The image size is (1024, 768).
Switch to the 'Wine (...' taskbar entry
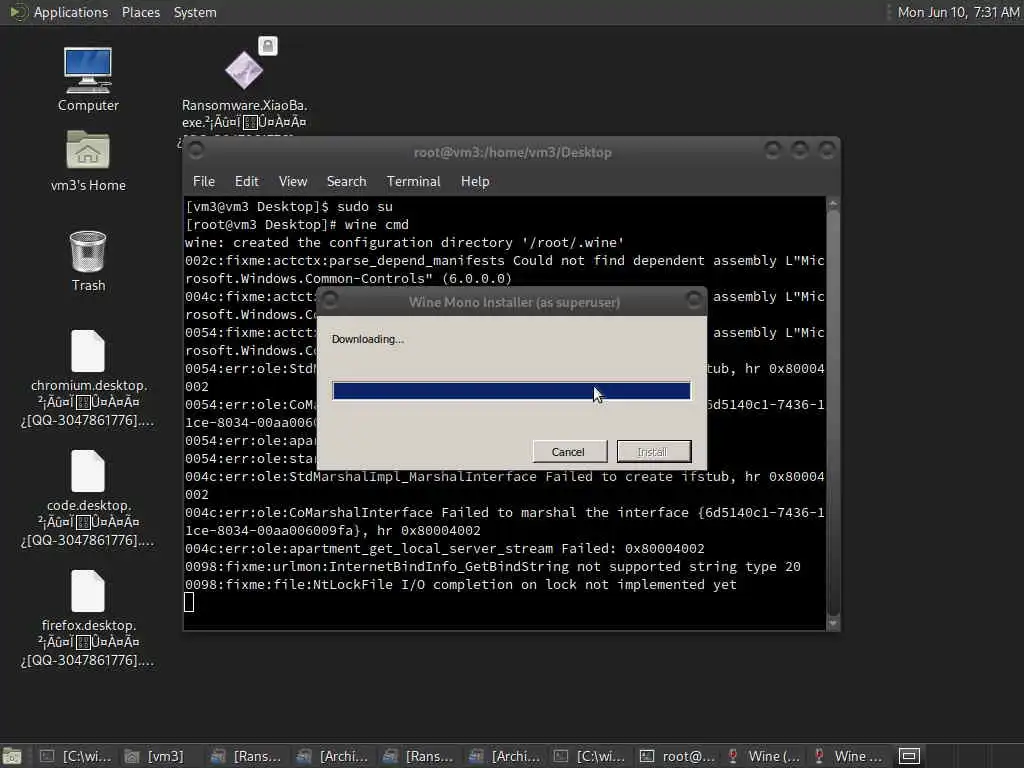coord(763,756)
